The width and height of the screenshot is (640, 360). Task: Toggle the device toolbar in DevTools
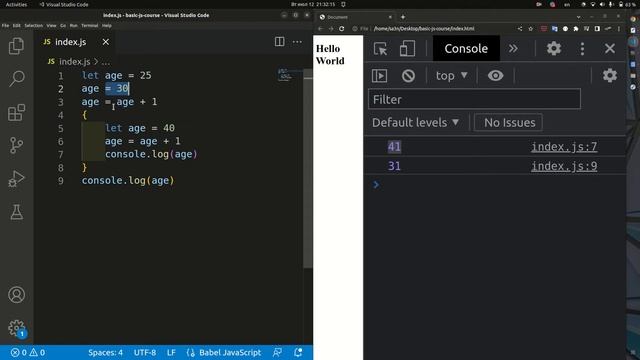[x=407, y=49]
